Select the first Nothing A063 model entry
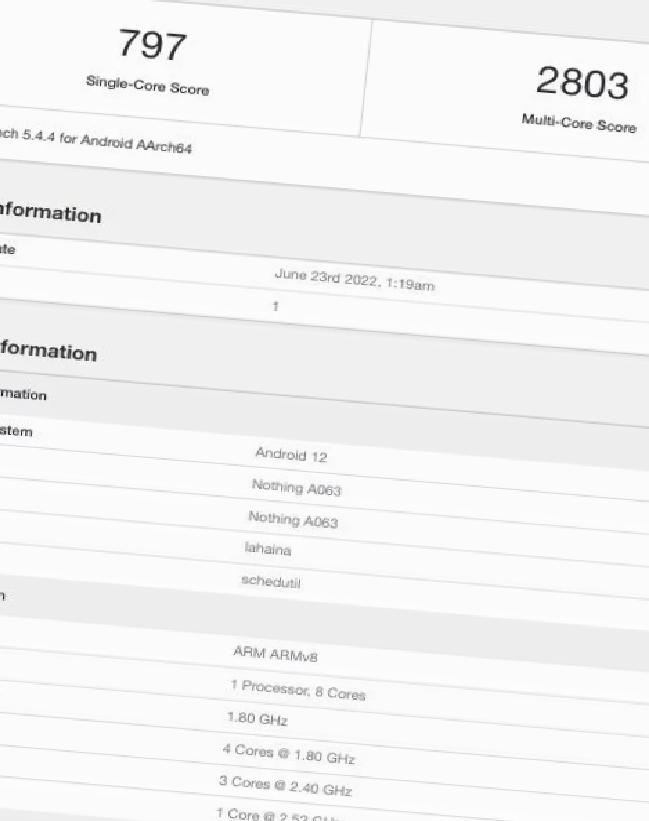Screen dimensions: 649x821 point(296,487)
